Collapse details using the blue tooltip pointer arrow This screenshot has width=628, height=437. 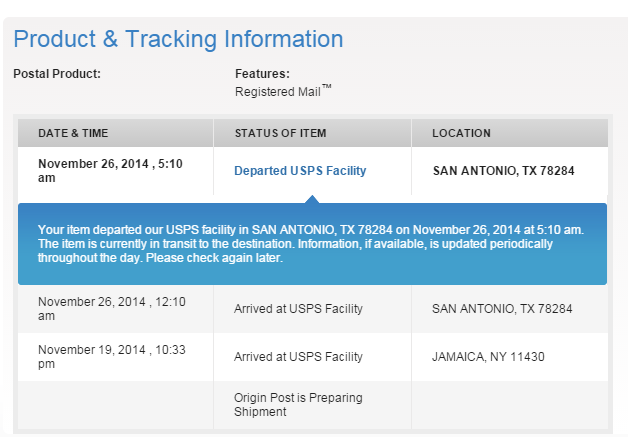[312, 199]
